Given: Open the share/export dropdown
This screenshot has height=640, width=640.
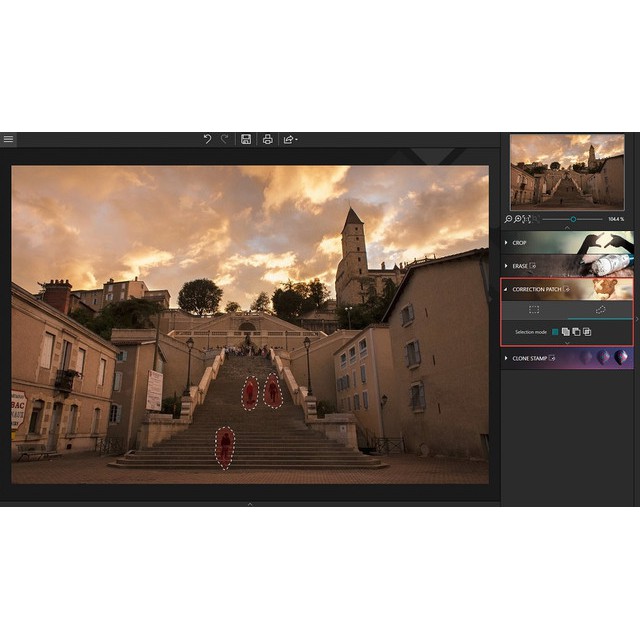Looking at the screenshot, I should [x=290, y=140].
